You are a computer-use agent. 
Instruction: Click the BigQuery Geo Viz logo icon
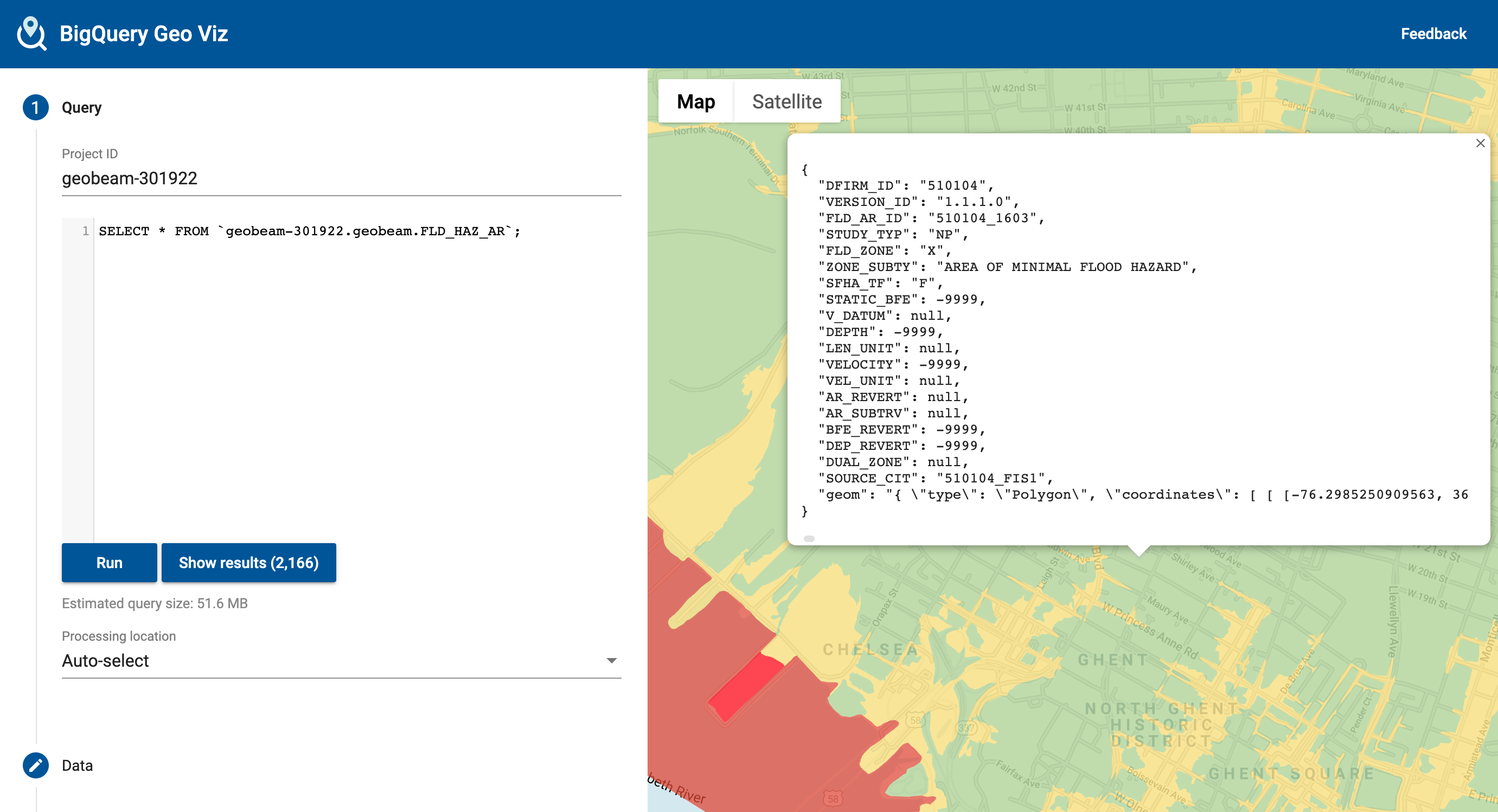pyautogui.click(x=31, y=33)
